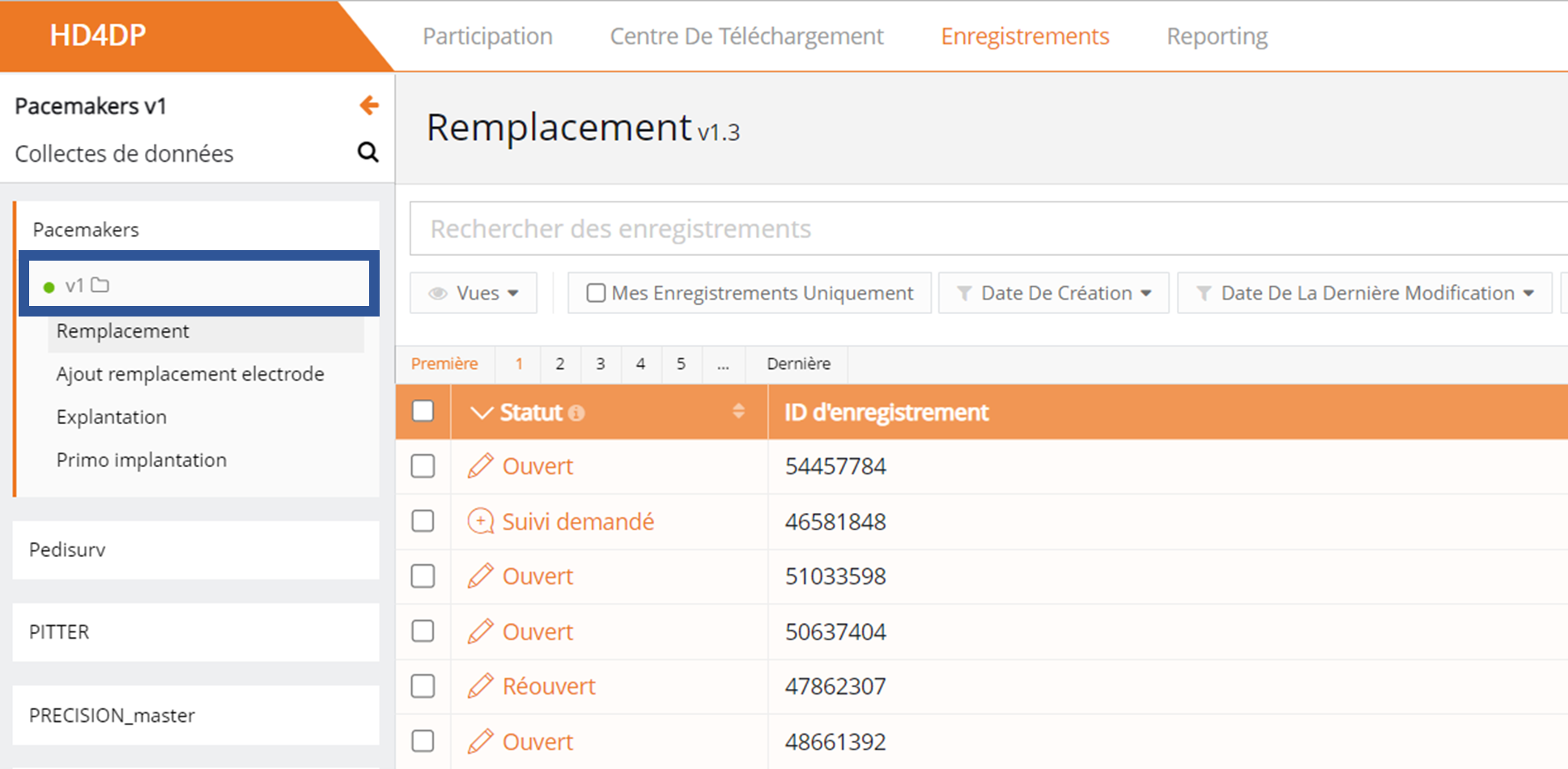1568x769 pixels.
Task: Enable Mes Enregistrements Uniquement checkbox
Action: [596, 293]
